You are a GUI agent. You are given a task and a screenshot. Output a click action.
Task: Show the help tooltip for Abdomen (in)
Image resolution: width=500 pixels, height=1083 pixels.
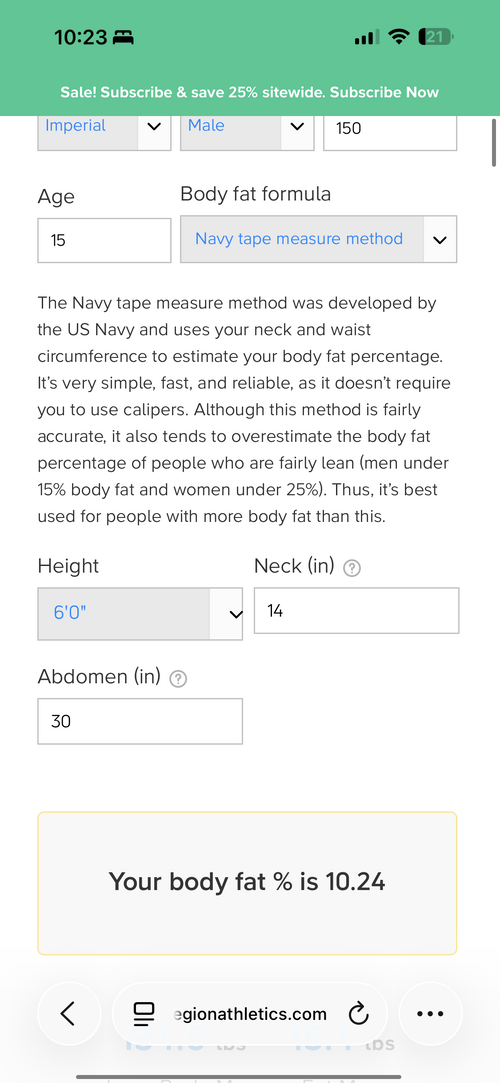tap(178, 679)
